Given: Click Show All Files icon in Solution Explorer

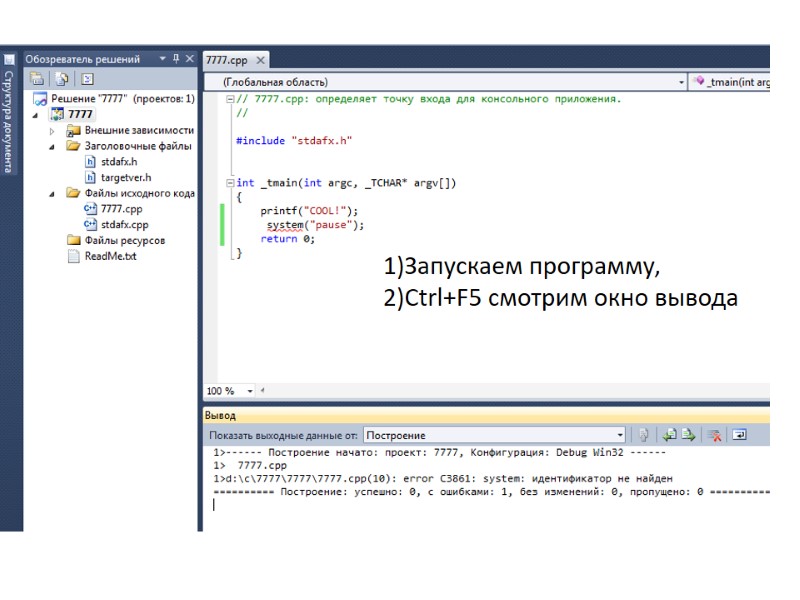Looking at the screenshot, I should (62, 79).
